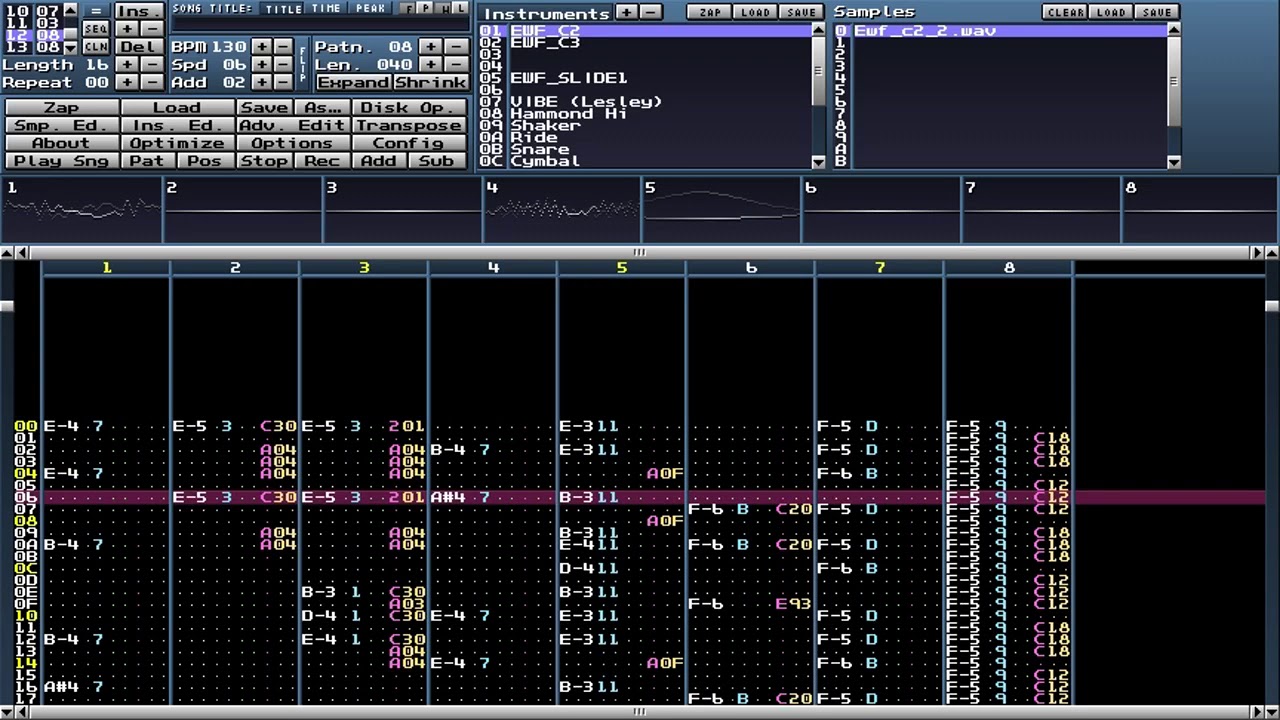Open the Disk Op. panel
The width and height of the screenshot is (1280, 720).
click(408, 108)
